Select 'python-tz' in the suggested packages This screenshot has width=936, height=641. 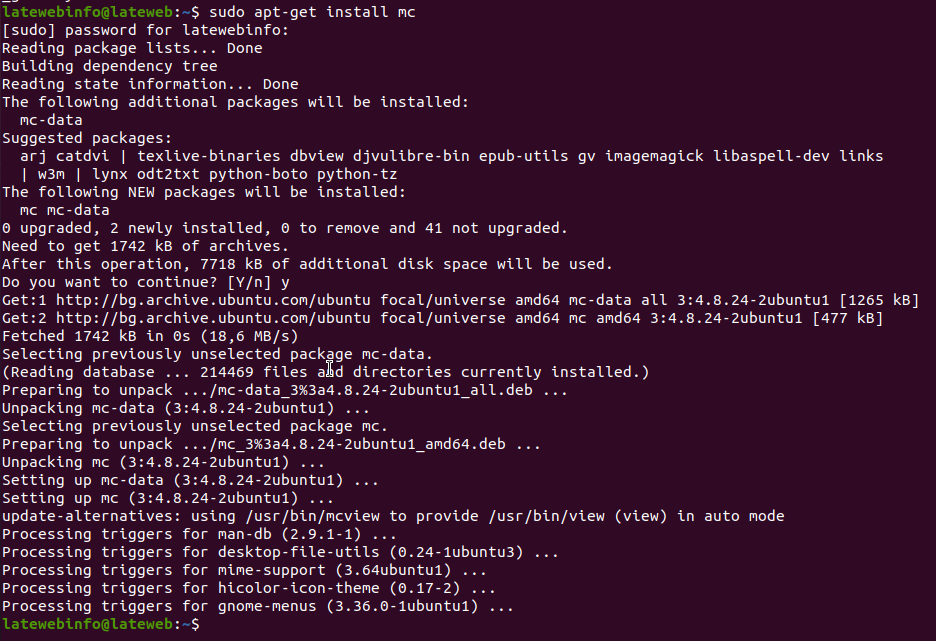click(x=357, y=174)
